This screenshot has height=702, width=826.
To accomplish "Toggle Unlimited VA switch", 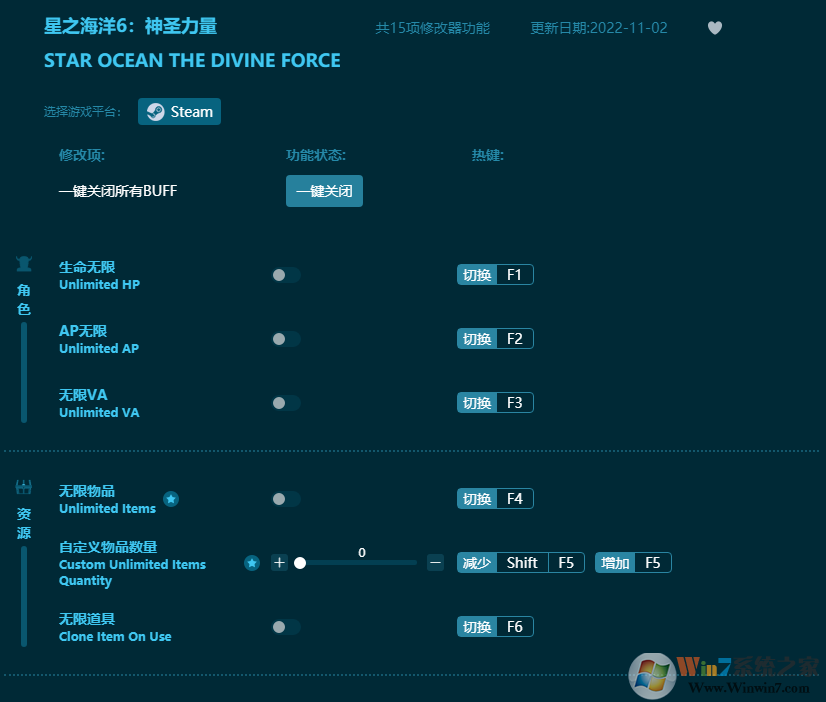I will [x=286, y=403].
